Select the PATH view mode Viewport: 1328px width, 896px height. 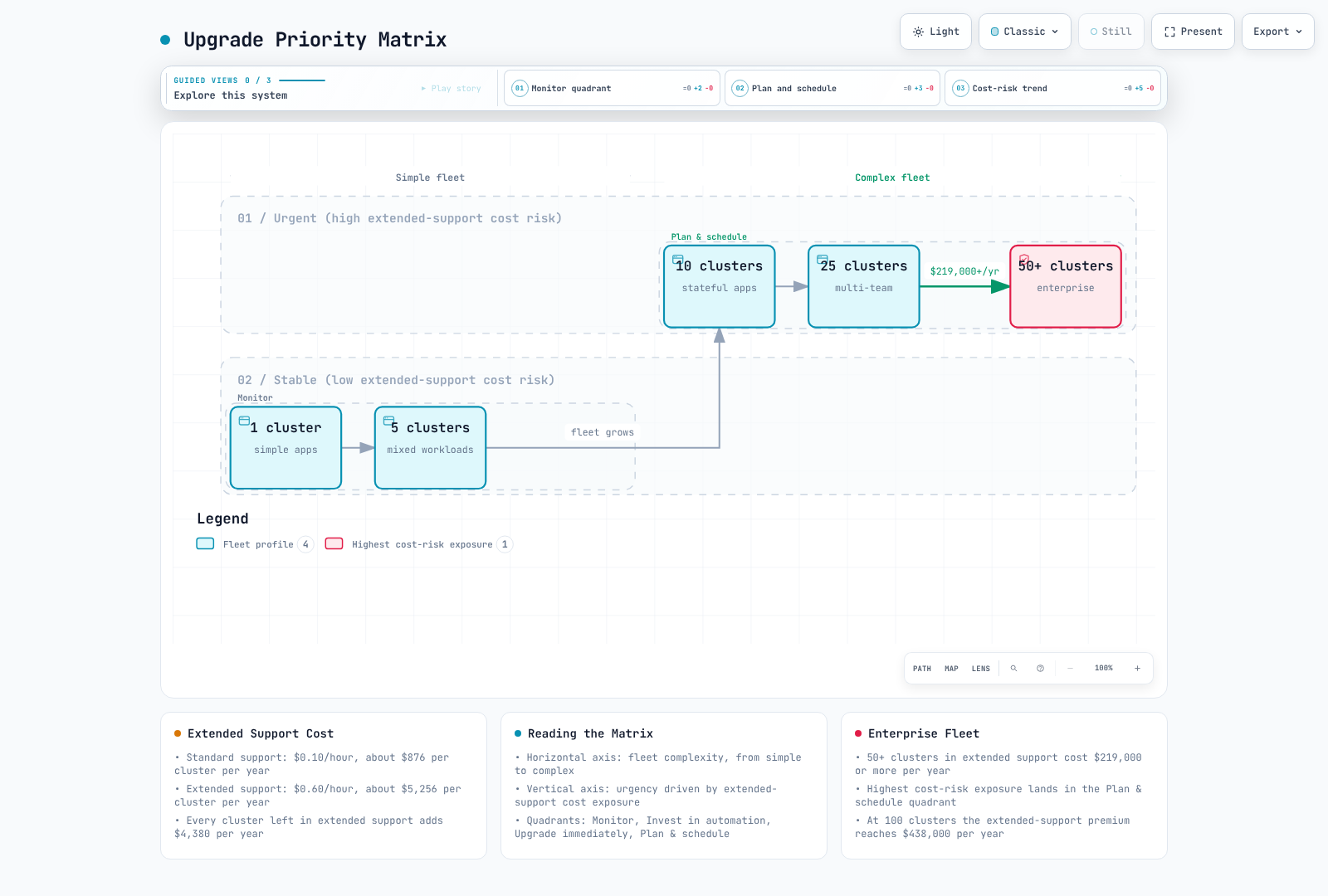coord(922,669)
